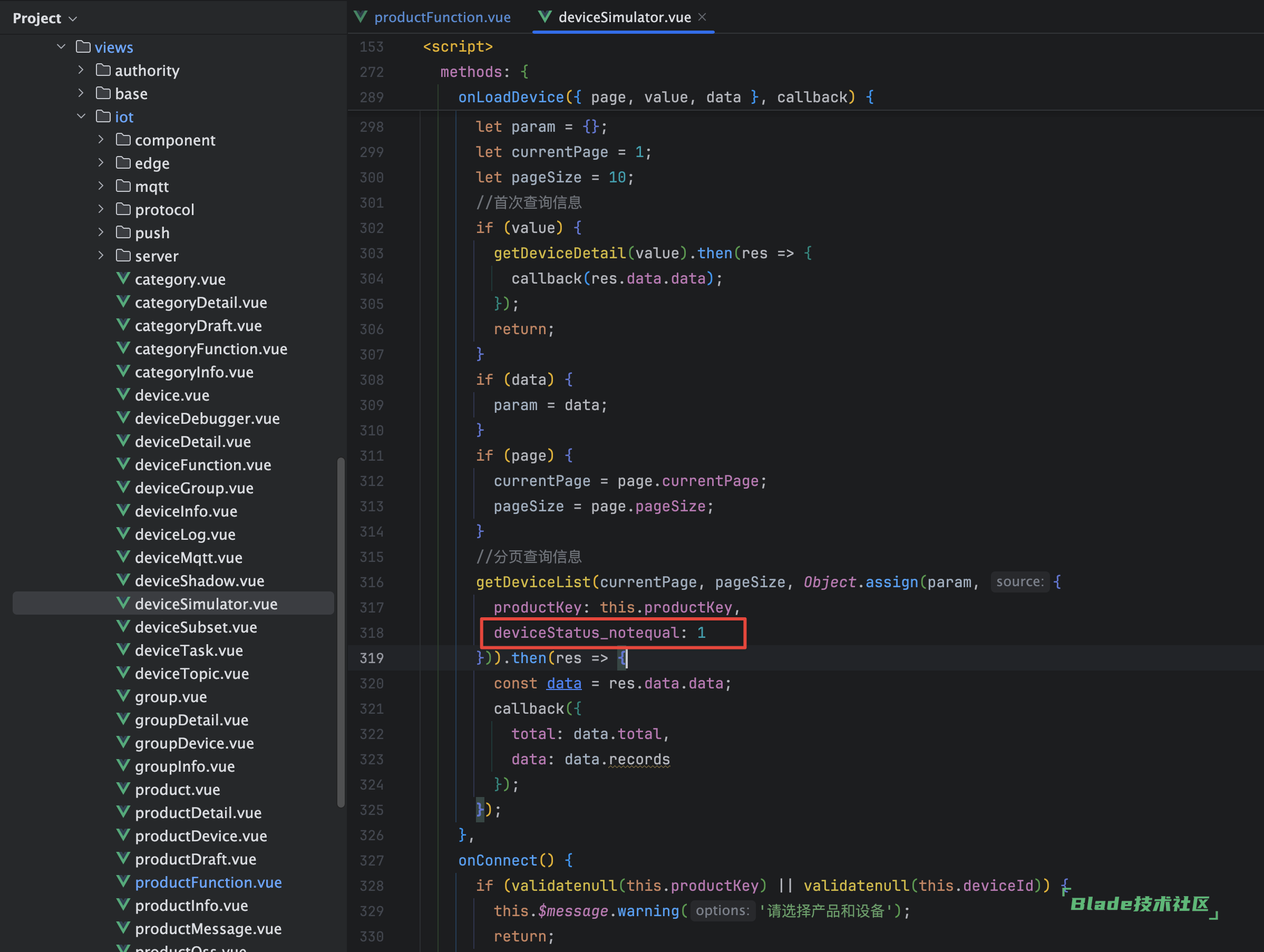Open groupInfo.vue file
Screen dimensions: 1264x952
point(184,766)
